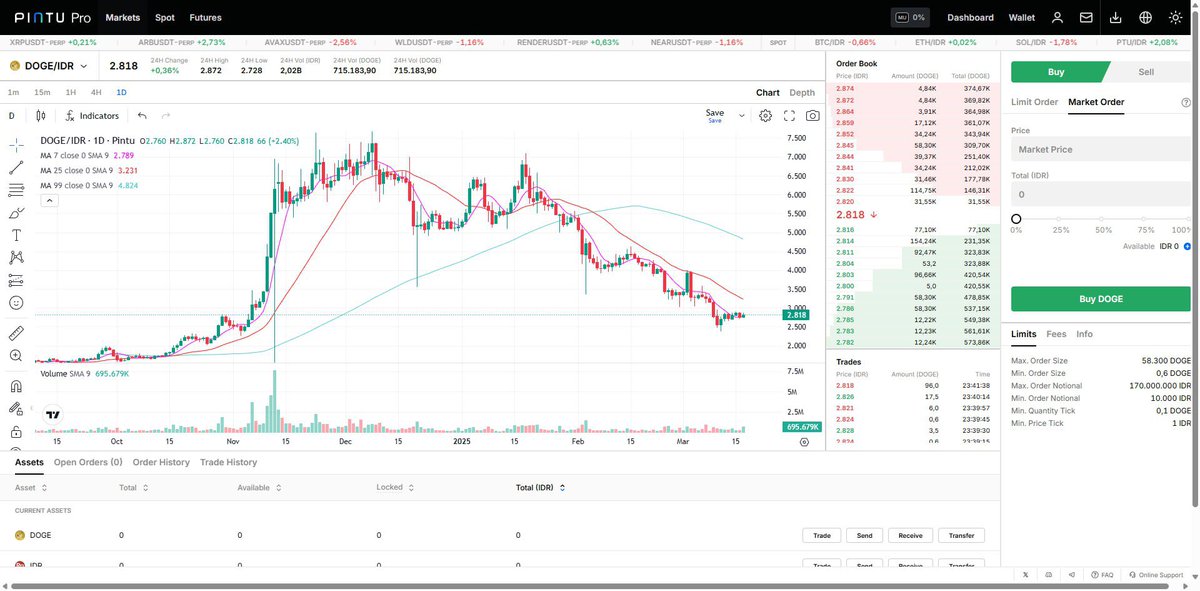Viewport: 1200px width, 591px height.
Task: Open the candlestick chart style selector
Action: point(41,116)
